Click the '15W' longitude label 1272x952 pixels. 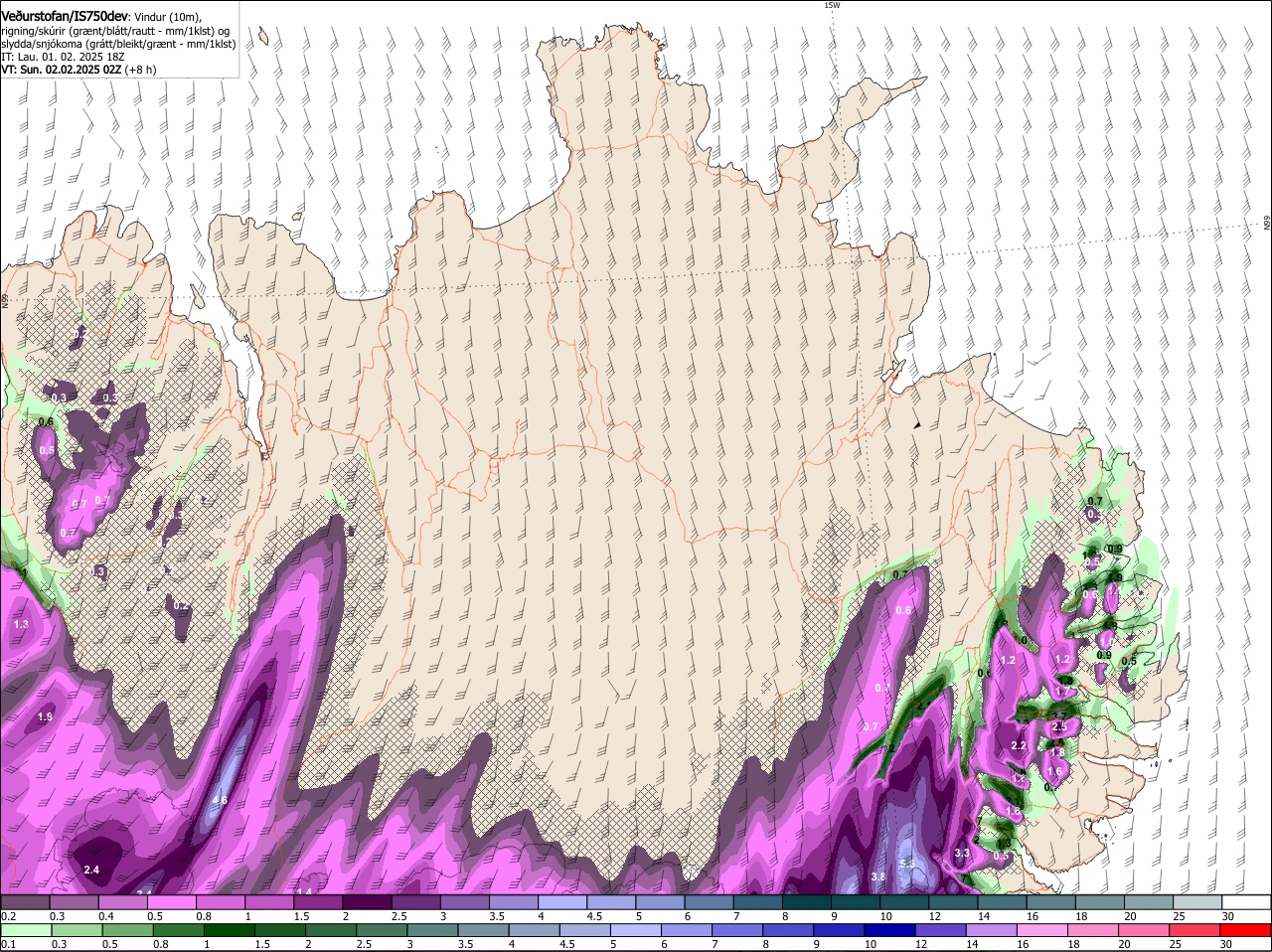tap(832, 5)
